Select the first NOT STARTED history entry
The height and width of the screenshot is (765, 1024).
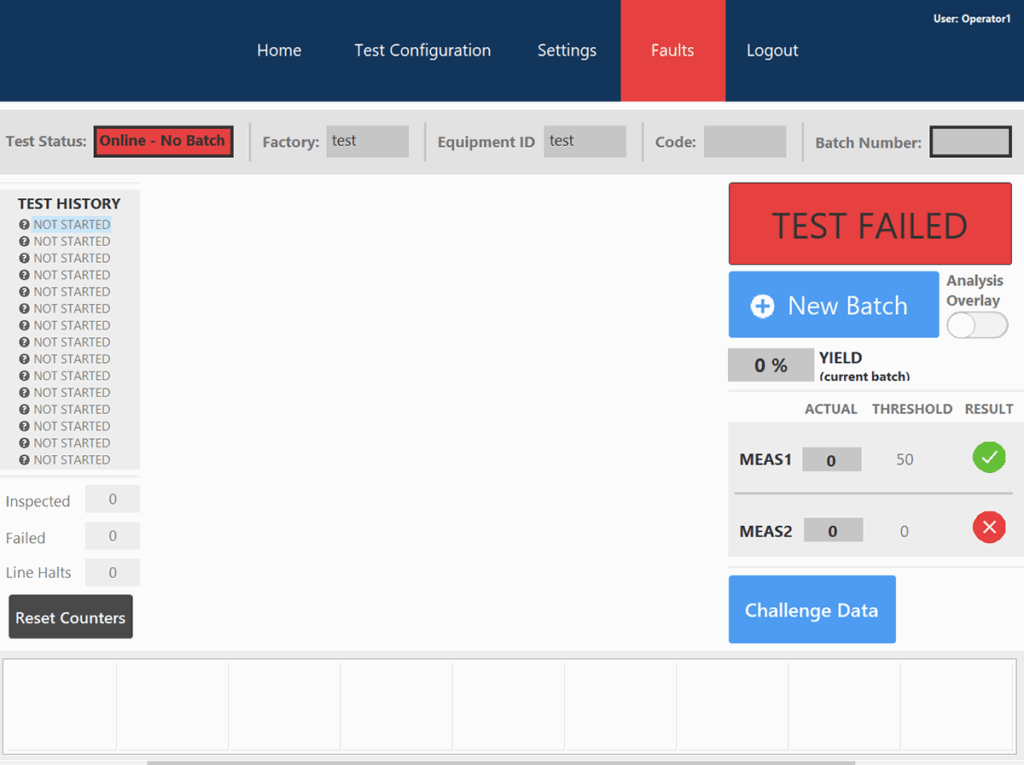click(x=72, y=225)
